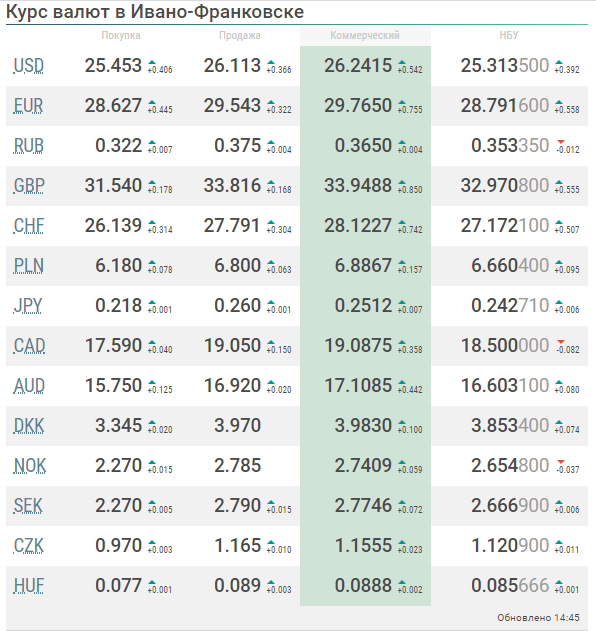Open the DKK currency link
The width and height of the screenshot is (596, 631).
(29, 426)
